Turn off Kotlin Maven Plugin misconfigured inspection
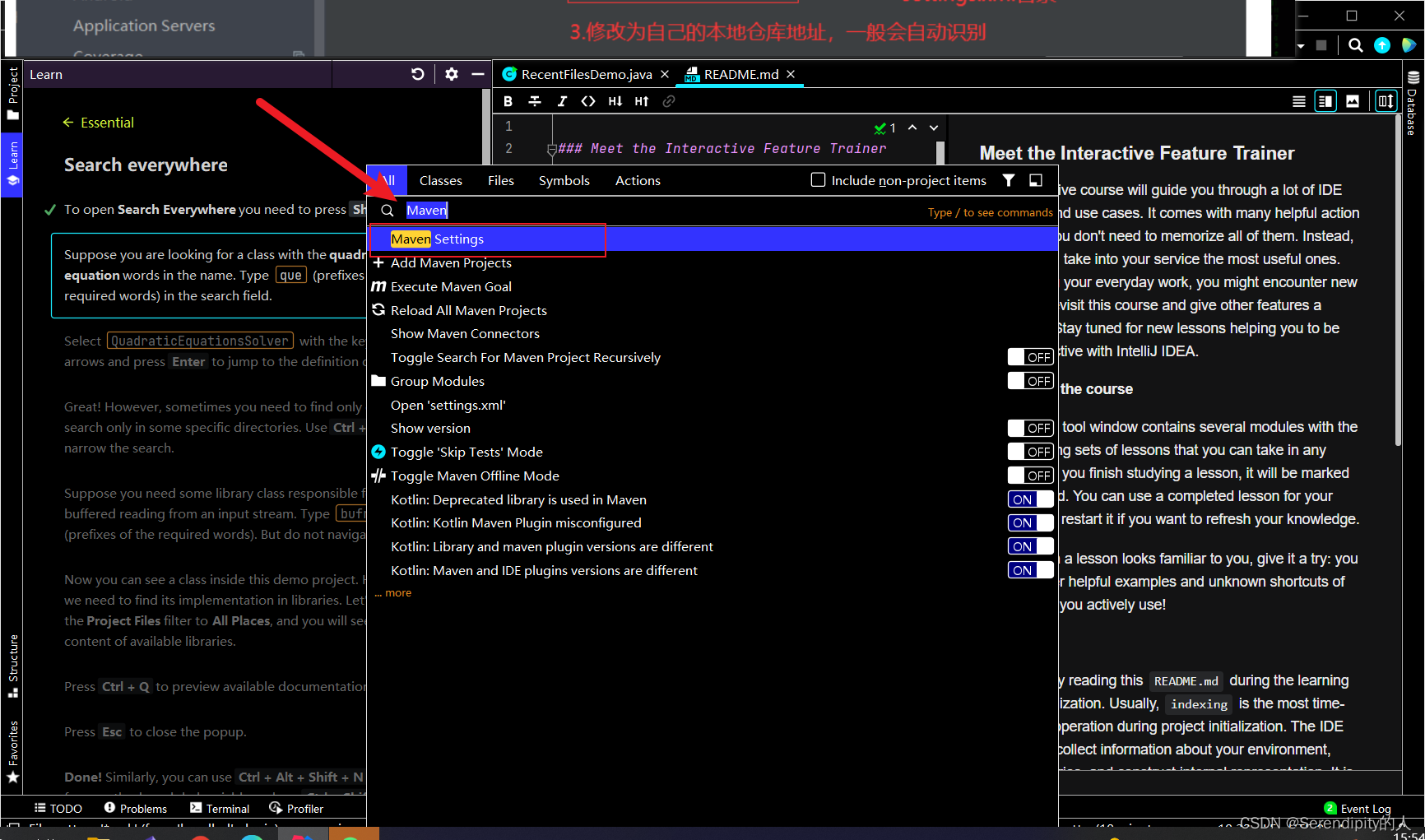The image size is (1425, 840). click(1030, 522)
